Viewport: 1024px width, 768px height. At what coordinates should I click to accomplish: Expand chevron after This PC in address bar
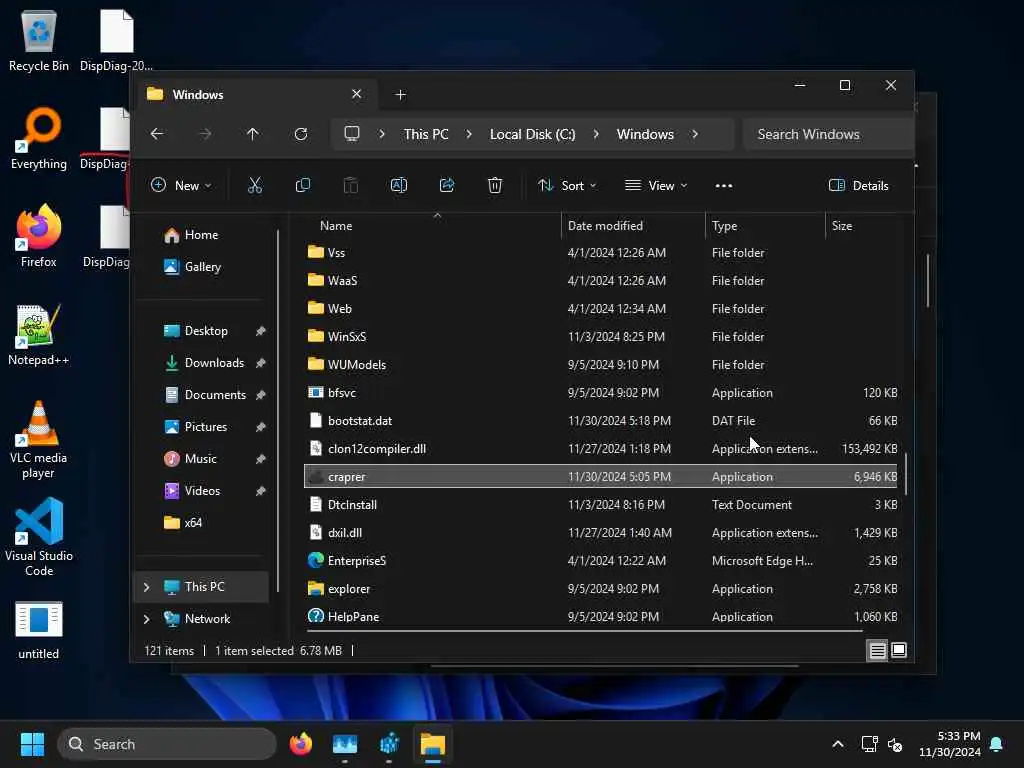pyautogui.click(x=469, y=134)
